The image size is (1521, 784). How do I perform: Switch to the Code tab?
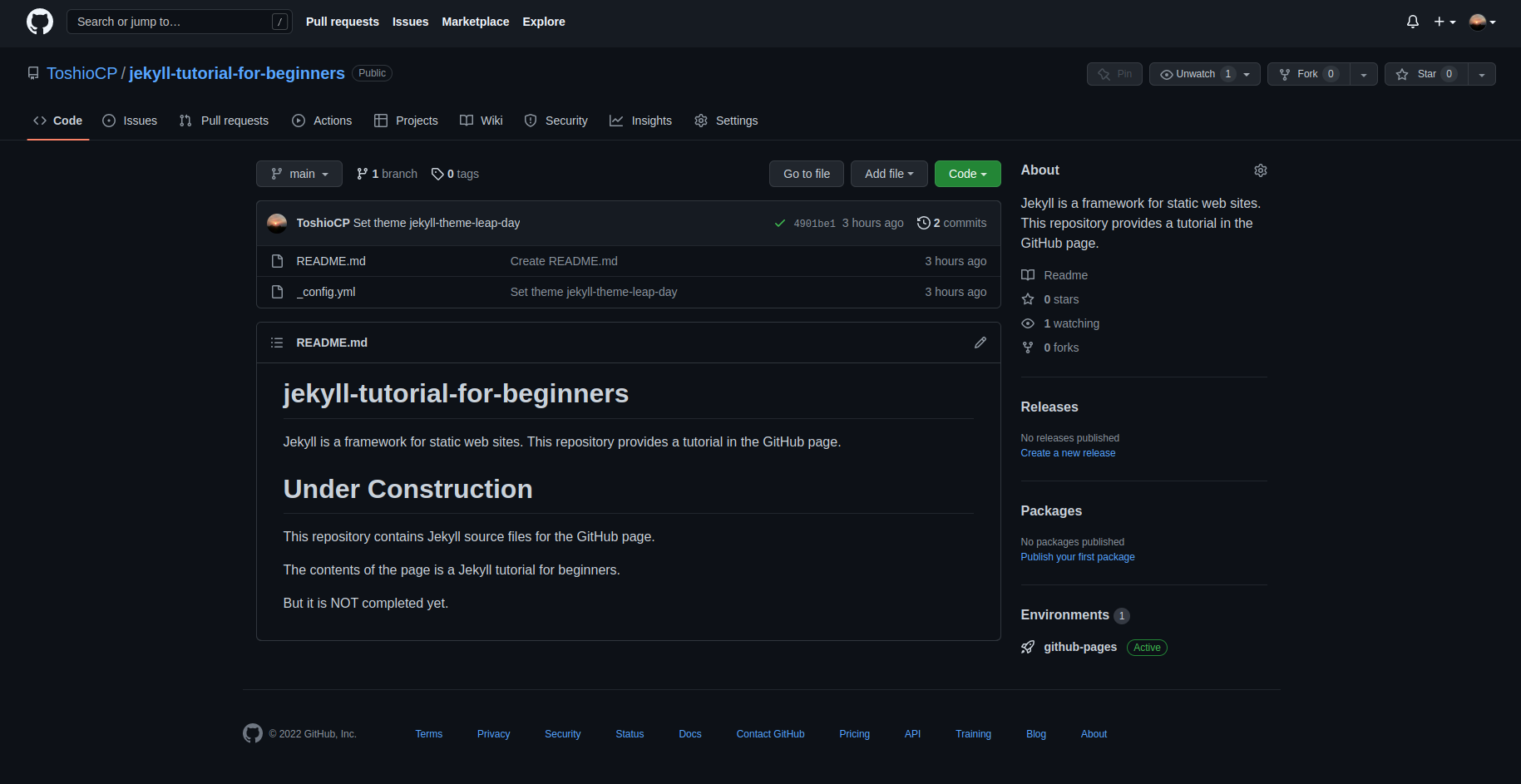pyautogui.click(x=58, y=121)
